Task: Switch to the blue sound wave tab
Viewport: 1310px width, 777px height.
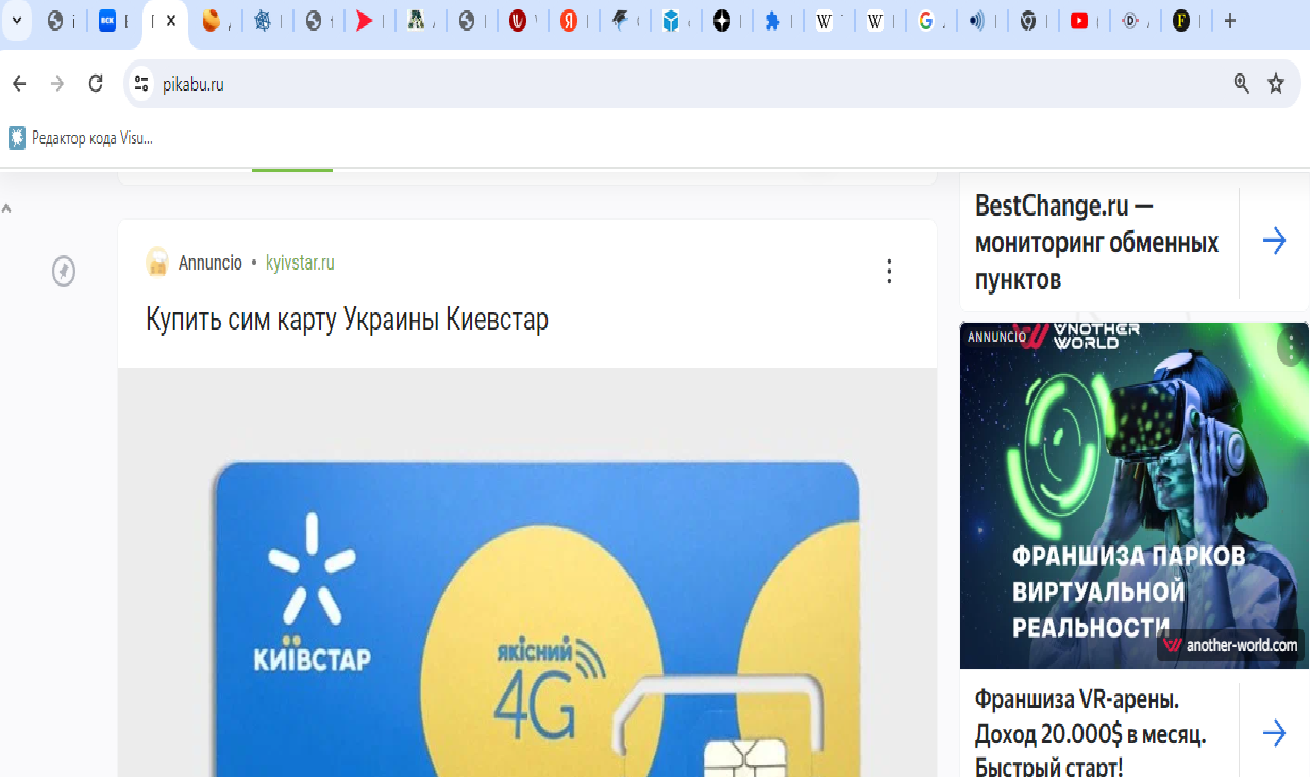Action: pos(977,21)
